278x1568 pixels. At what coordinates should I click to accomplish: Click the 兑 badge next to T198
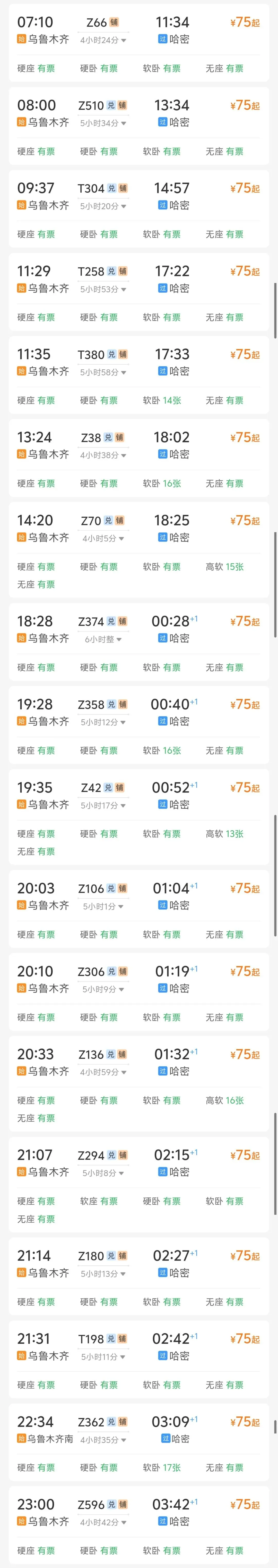click(x=111, y=1339)
